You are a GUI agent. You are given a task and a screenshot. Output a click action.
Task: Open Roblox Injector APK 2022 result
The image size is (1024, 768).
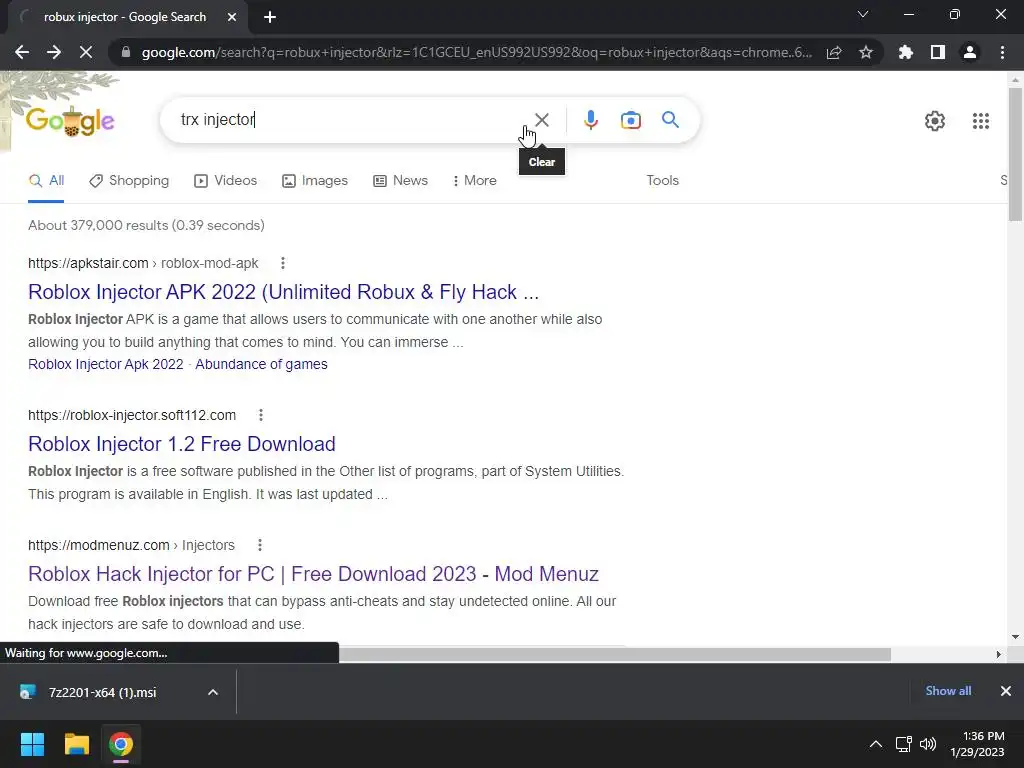(x=283, y=292)
